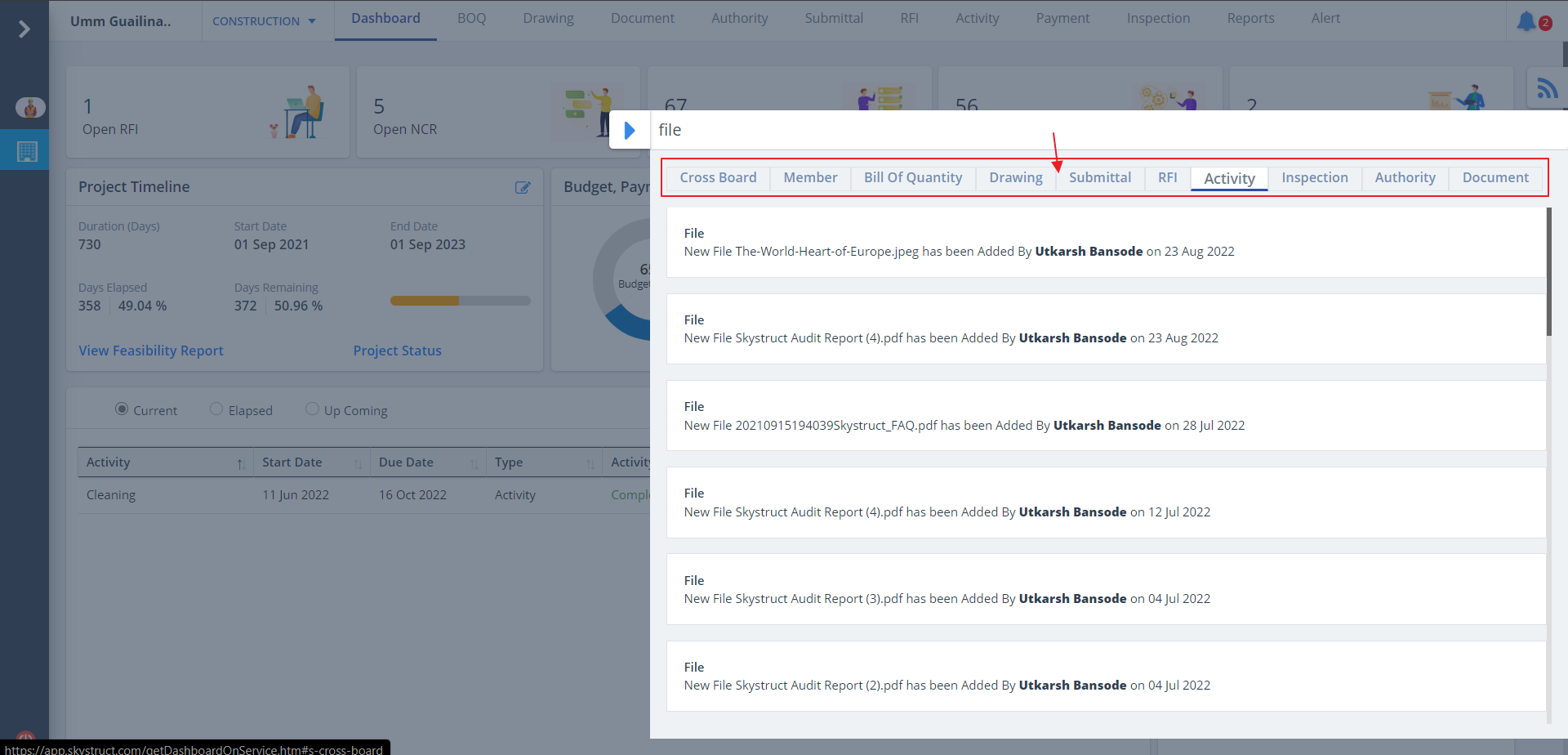Select the Up Coming radio button
Viewport: 1568px width, 755px height.
312,409
